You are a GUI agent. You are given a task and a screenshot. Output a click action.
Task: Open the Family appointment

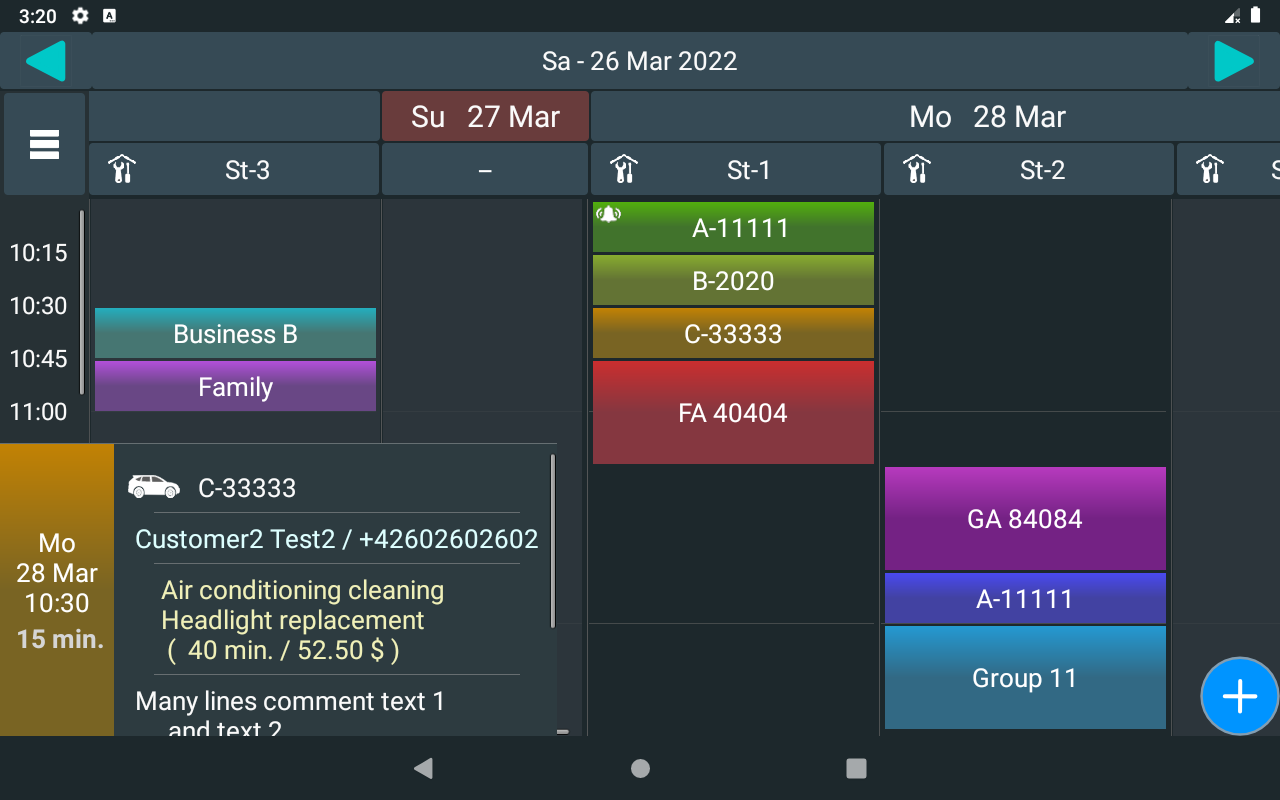tap(235, 386)
